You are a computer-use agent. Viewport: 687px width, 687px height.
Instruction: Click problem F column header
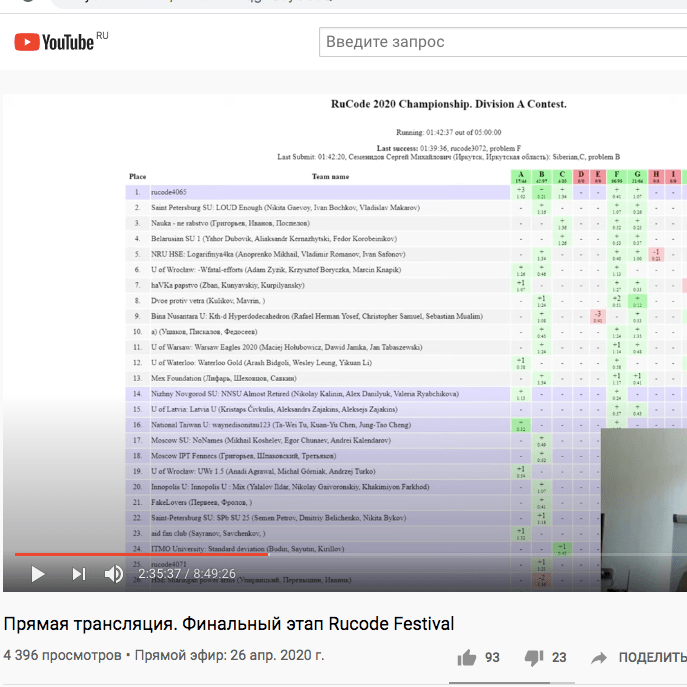(x=616, y=177)
